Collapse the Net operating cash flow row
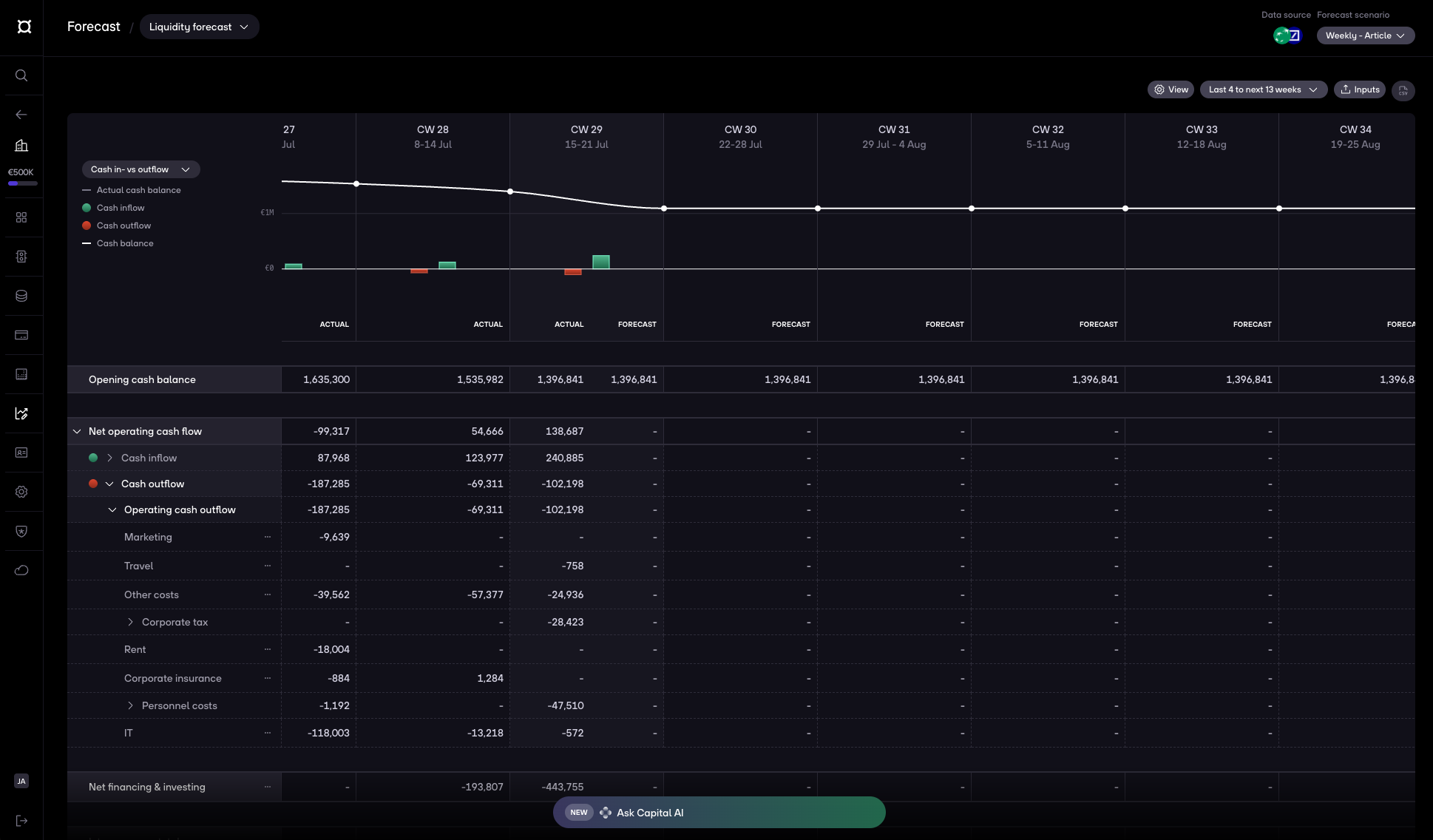The image size is (1433, 840). (77, 431)
